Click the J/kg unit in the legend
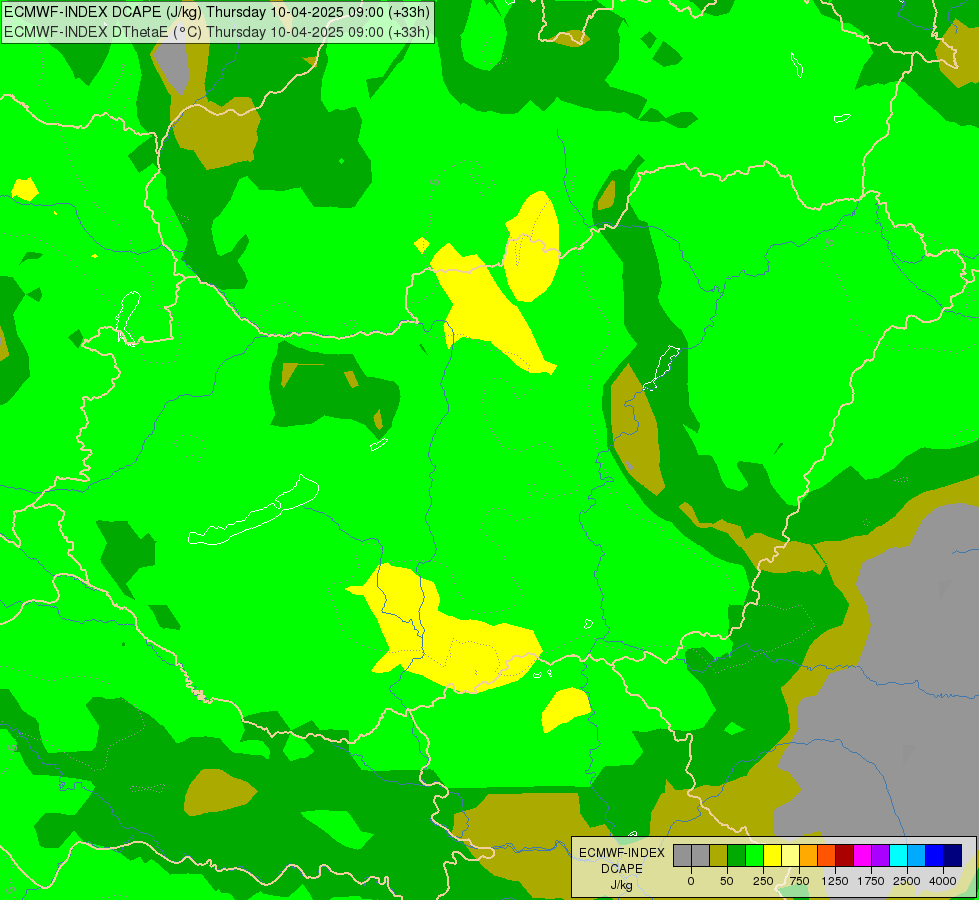Image resolution: width=979 pixels, height=900 pixels. pos(622,885)
